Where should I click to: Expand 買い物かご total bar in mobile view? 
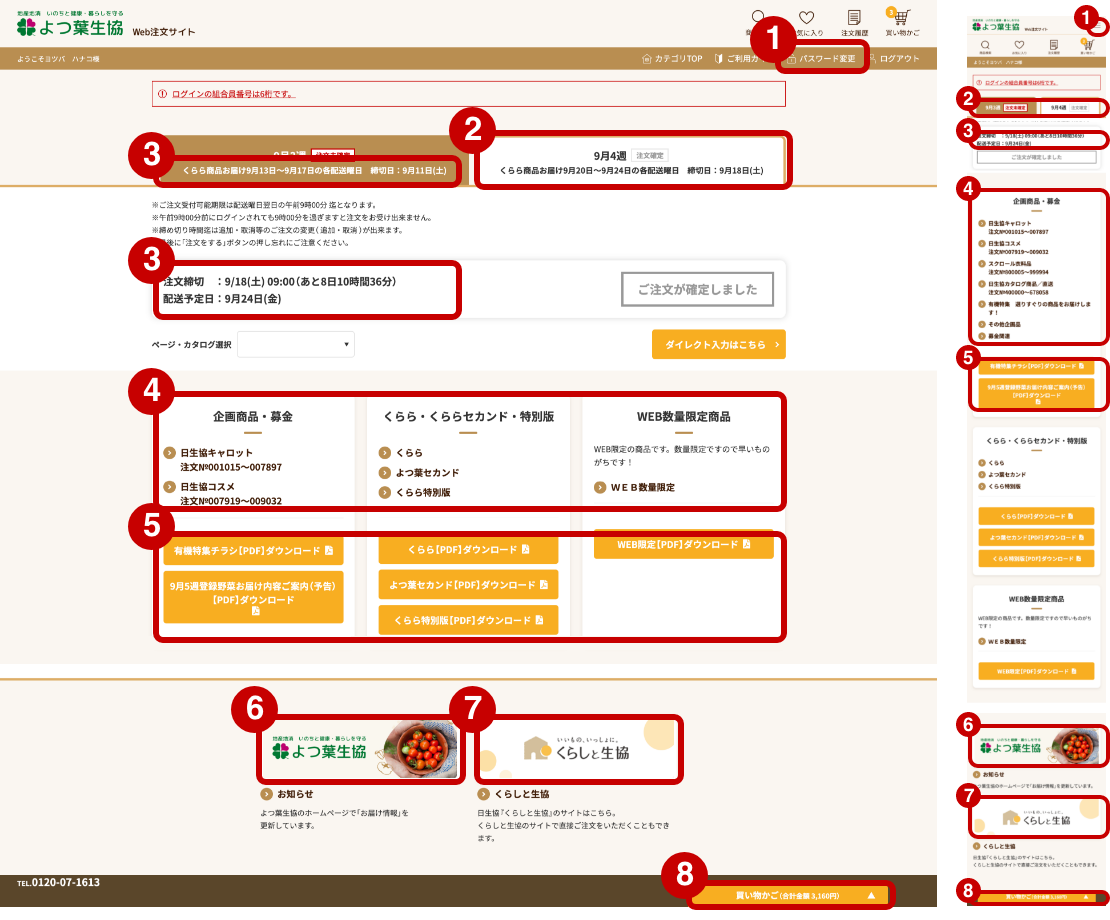1036,897
